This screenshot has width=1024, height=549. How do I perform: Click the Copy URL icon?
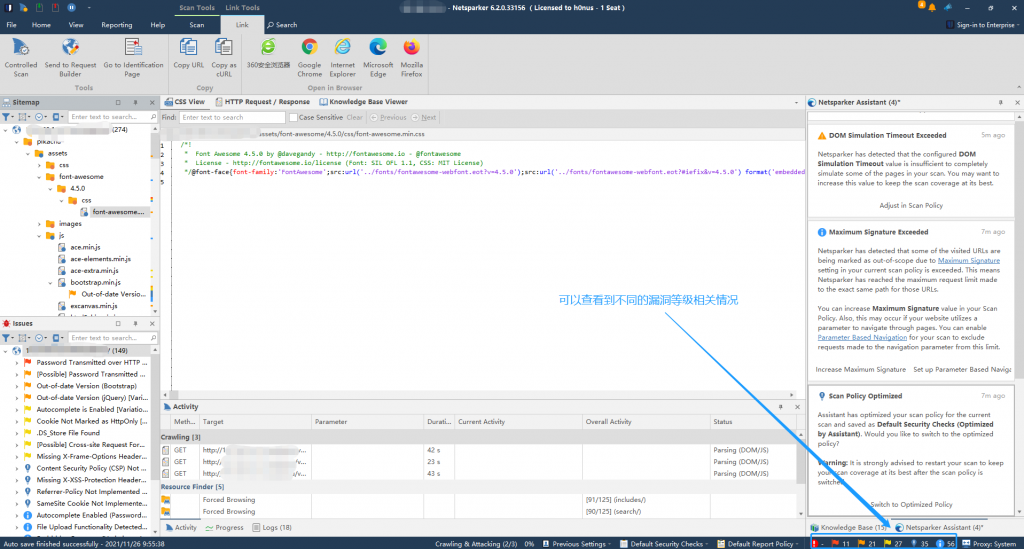pyautogui.click(x=189, y=48)
